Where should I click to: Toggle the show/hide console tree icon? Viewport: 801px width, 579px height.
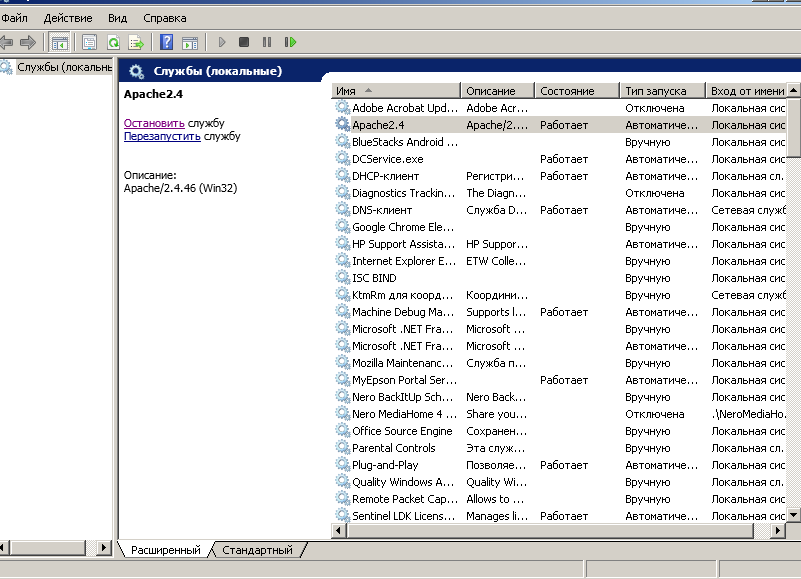(x=60, y=42)
